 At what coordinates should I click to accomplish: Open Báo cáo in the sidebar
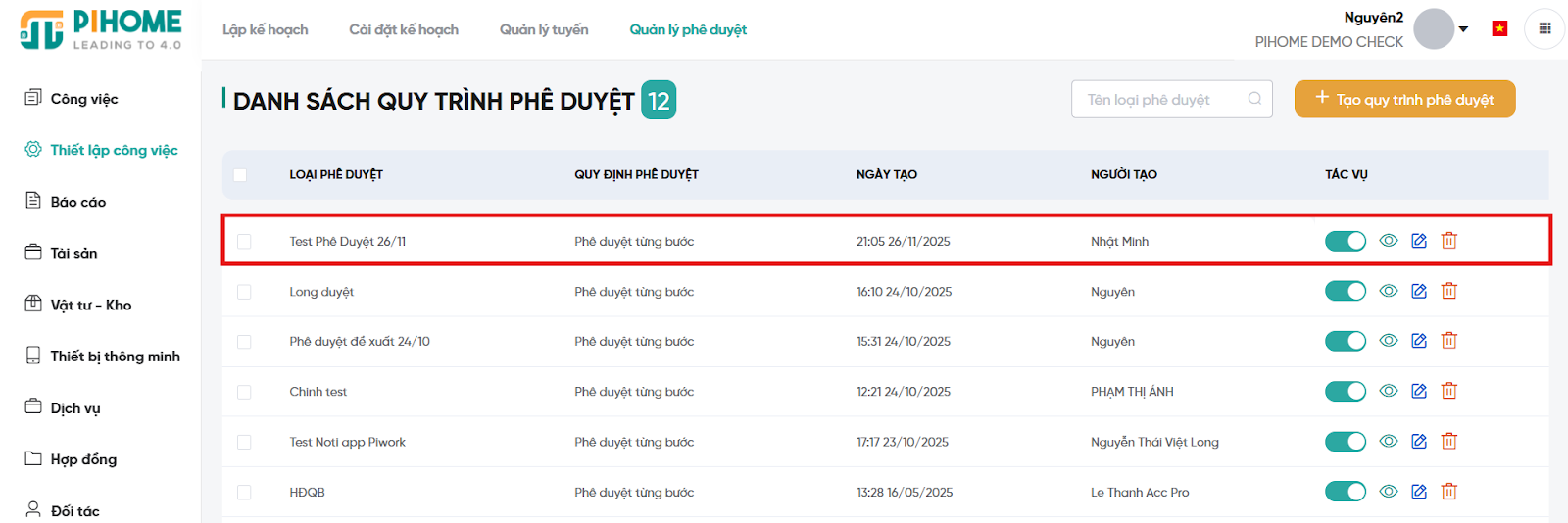(x=78, y=202)
